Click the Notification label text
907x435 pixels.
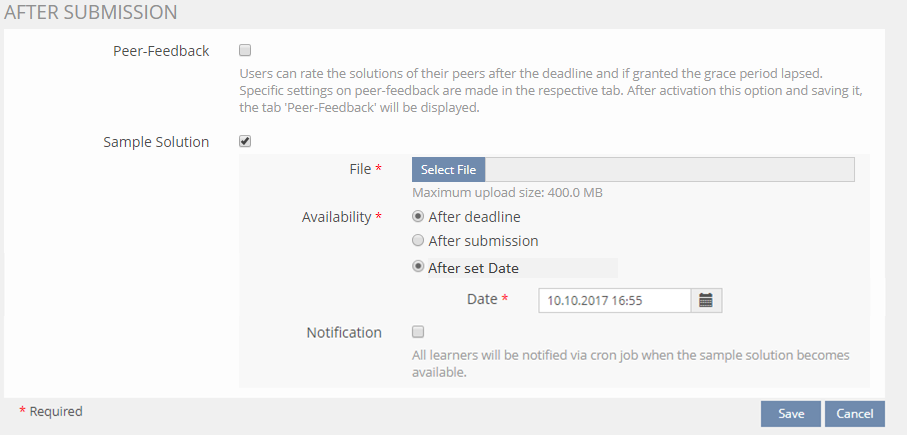[x=344, y=332]
